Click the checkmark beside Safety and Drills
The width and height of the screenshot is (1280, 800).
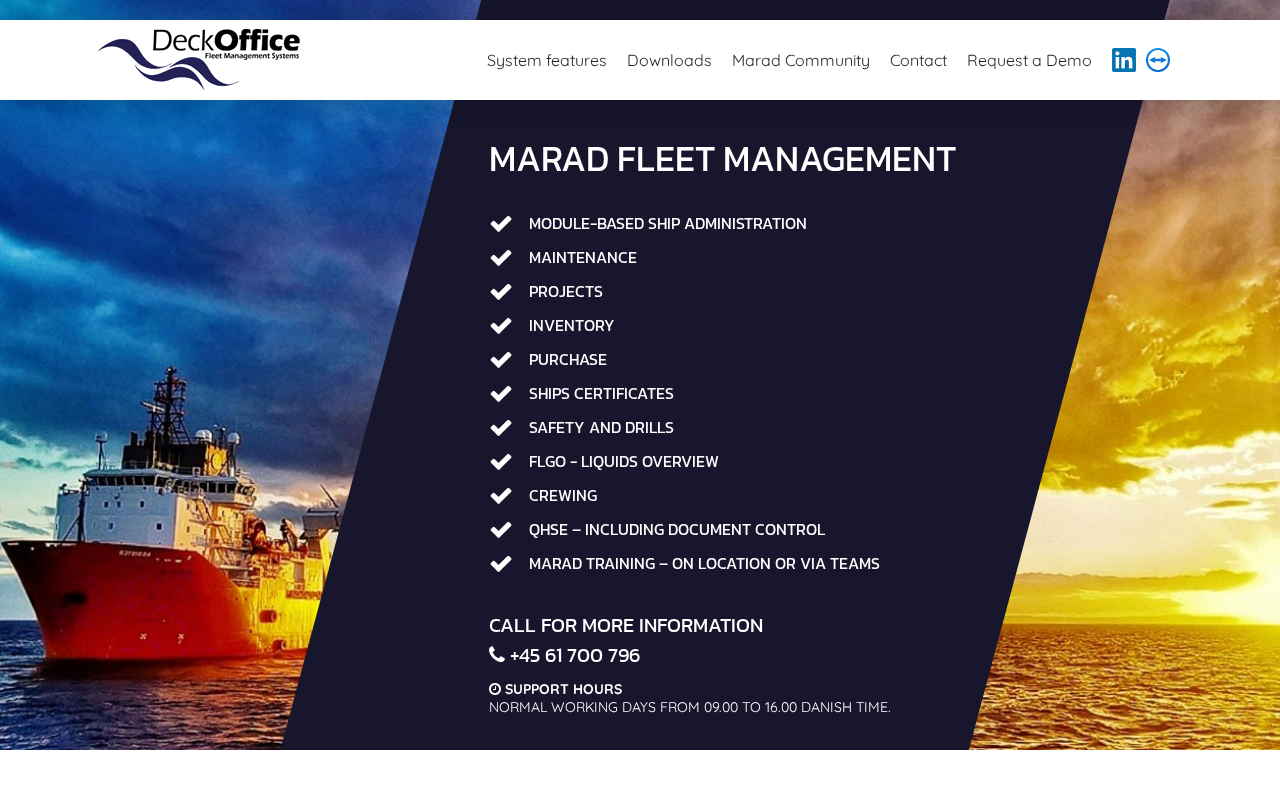click(501, 428)
